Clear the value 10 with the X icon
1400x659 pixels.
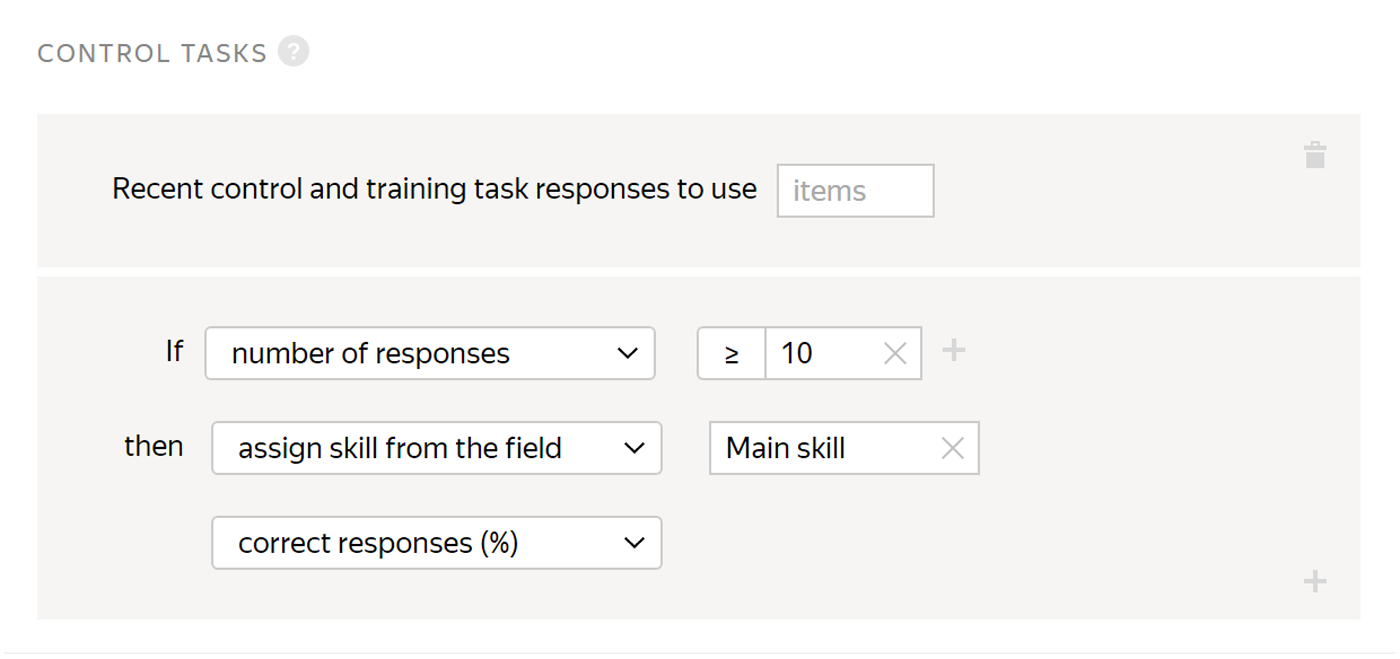click(895, 353)
